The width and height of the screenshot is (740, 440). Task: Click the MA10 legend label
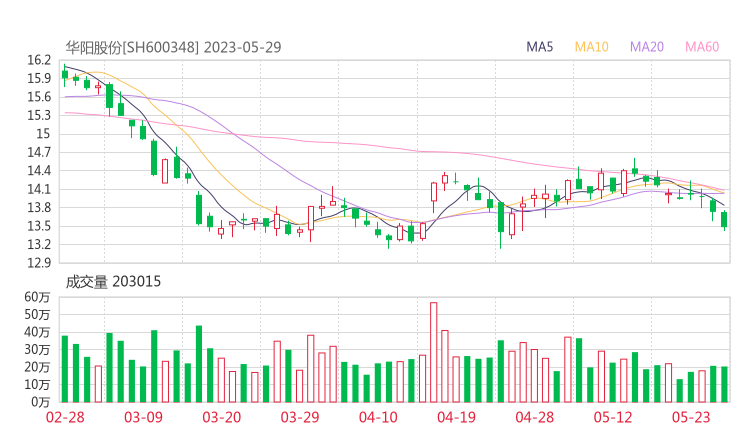pyautogui.click(x=591, y=47)
